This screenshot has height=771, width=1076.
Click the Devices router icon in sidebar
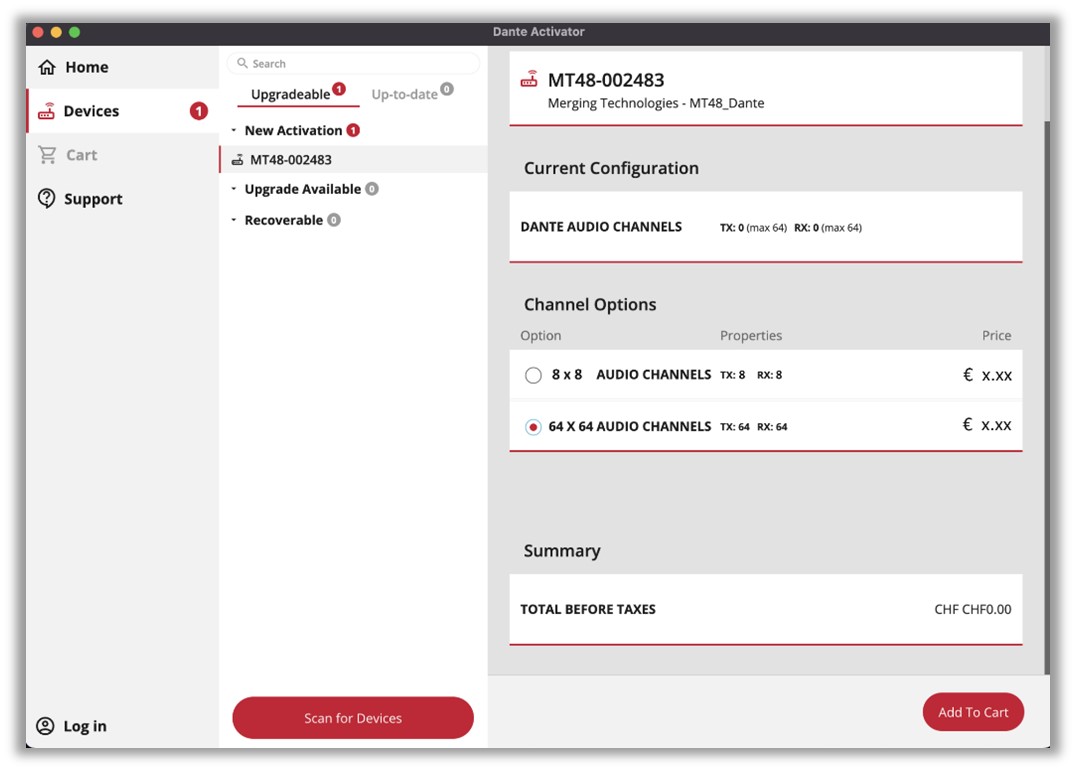[x=46, y=111]
